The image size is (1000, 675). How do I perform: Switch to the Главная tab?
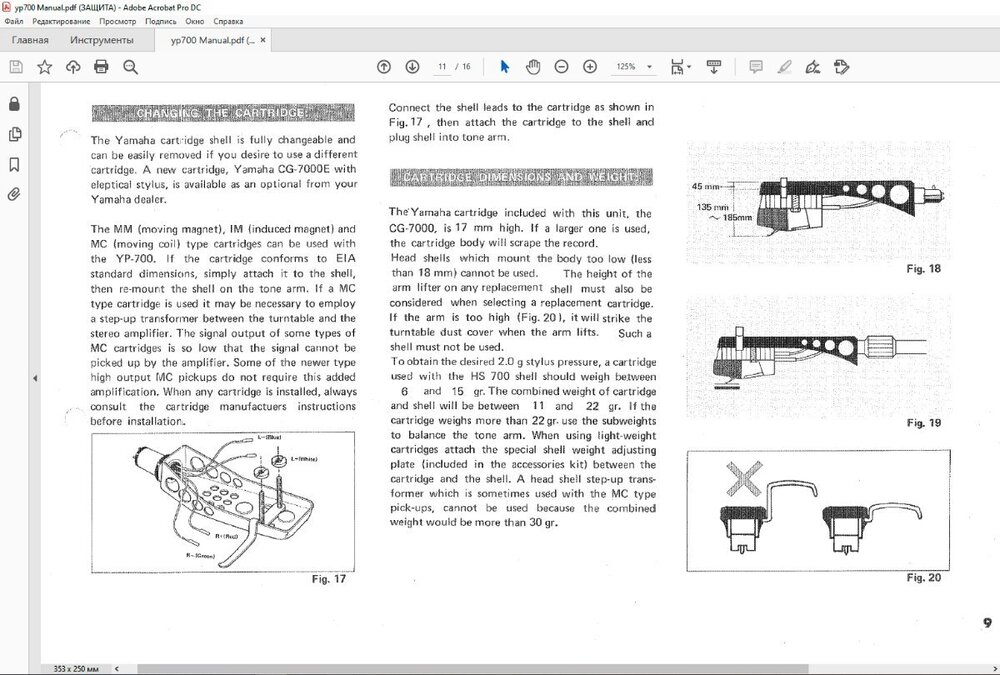(x=30, y=40)
